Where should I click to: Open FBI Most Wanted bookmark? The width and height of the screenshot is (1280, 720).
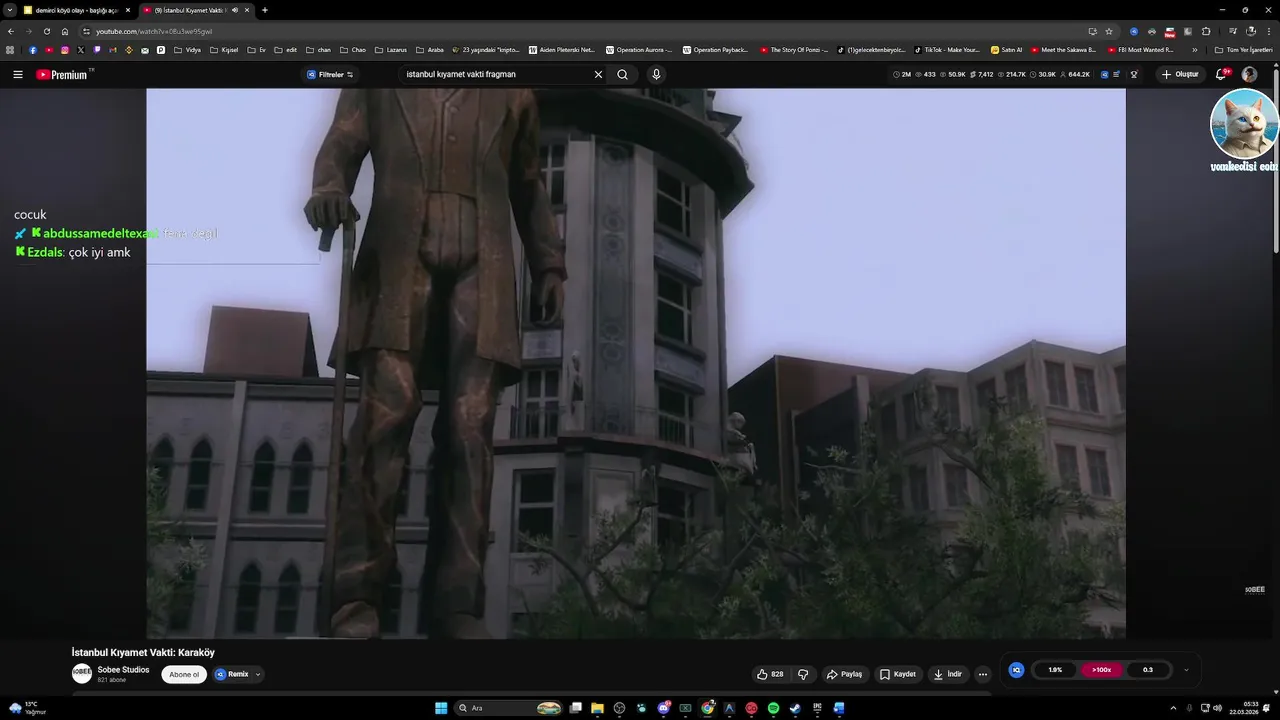click(1140, 50)
